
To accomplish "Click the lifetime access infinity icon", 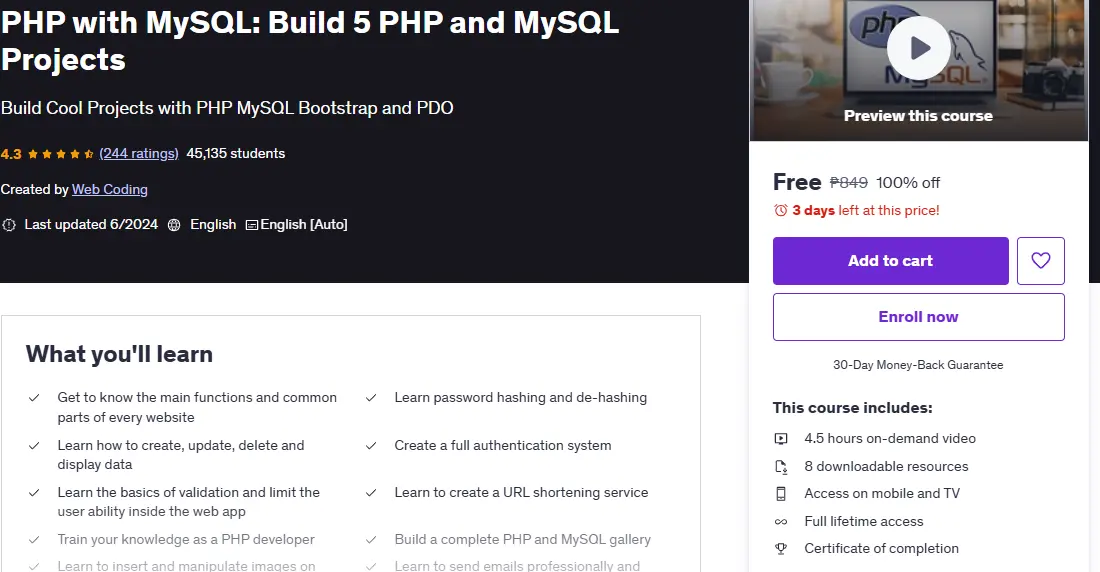I will [x=781, y=521].
